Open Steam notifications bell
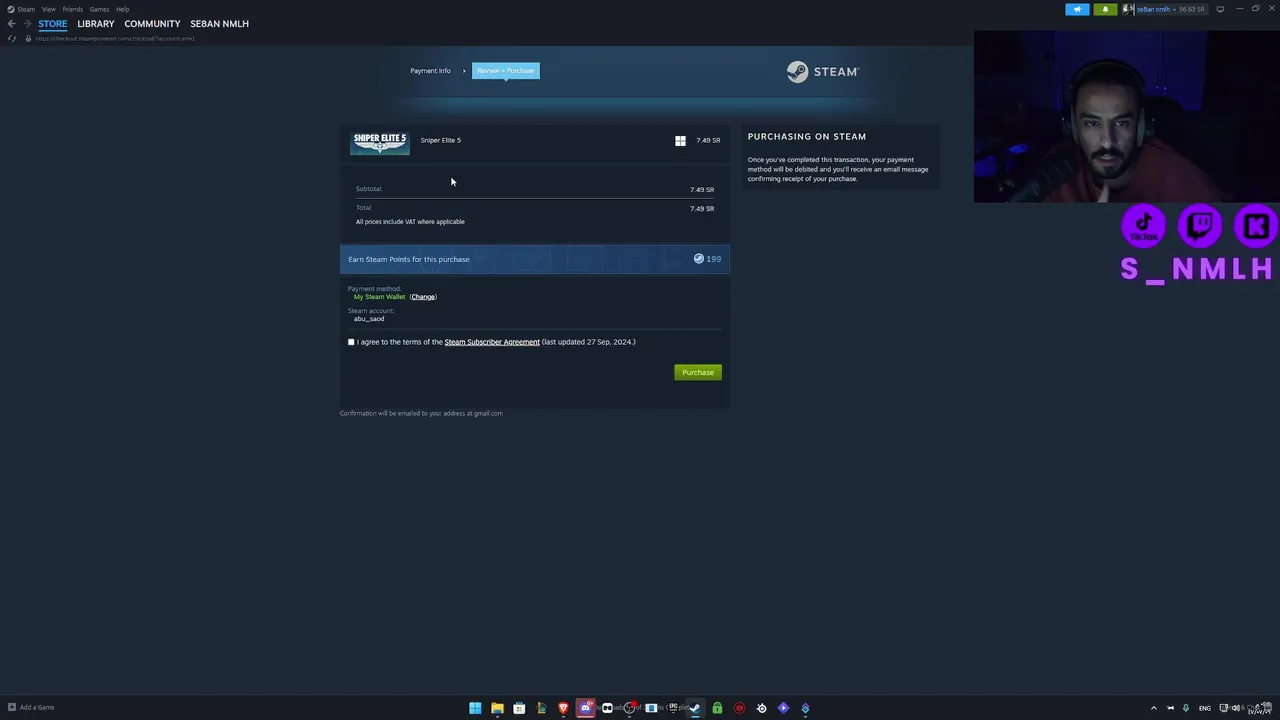Image resolution: width=1280 pixels, height=720 pixels. click(x=1105, y=9)
